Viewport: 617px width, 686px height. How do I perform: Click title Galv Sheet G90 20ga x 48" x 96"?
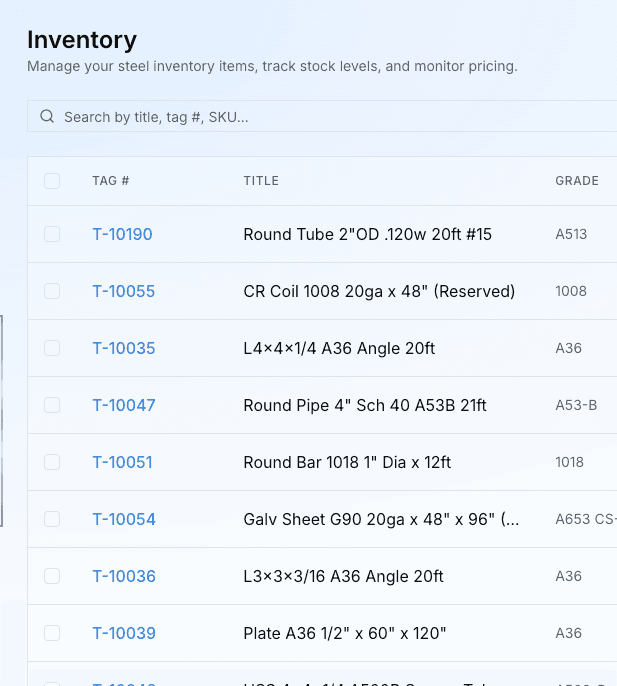pos(381,519)
